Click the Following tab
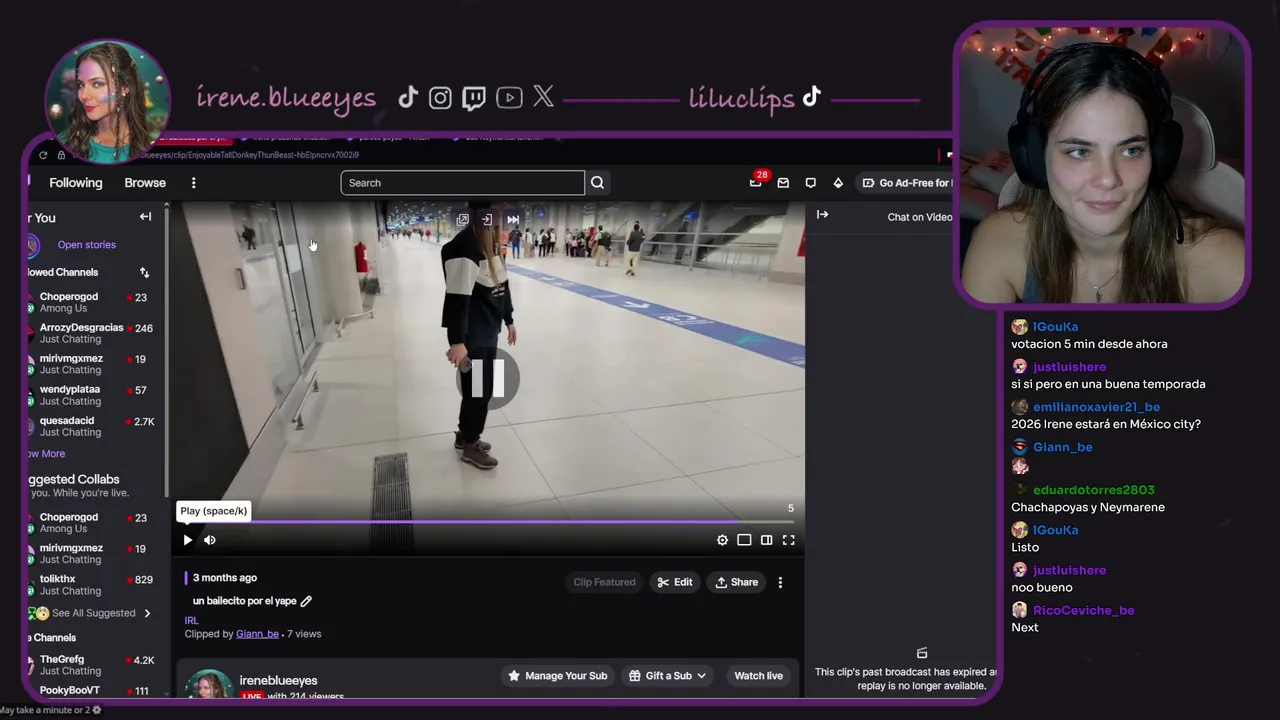1280x720 pixels. coord(76,183)
